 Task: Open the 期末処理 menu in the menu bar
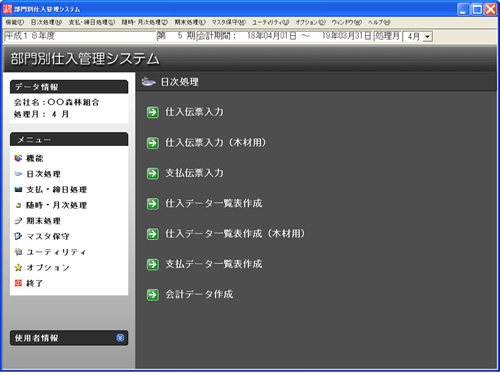click(x=190, y=22)
